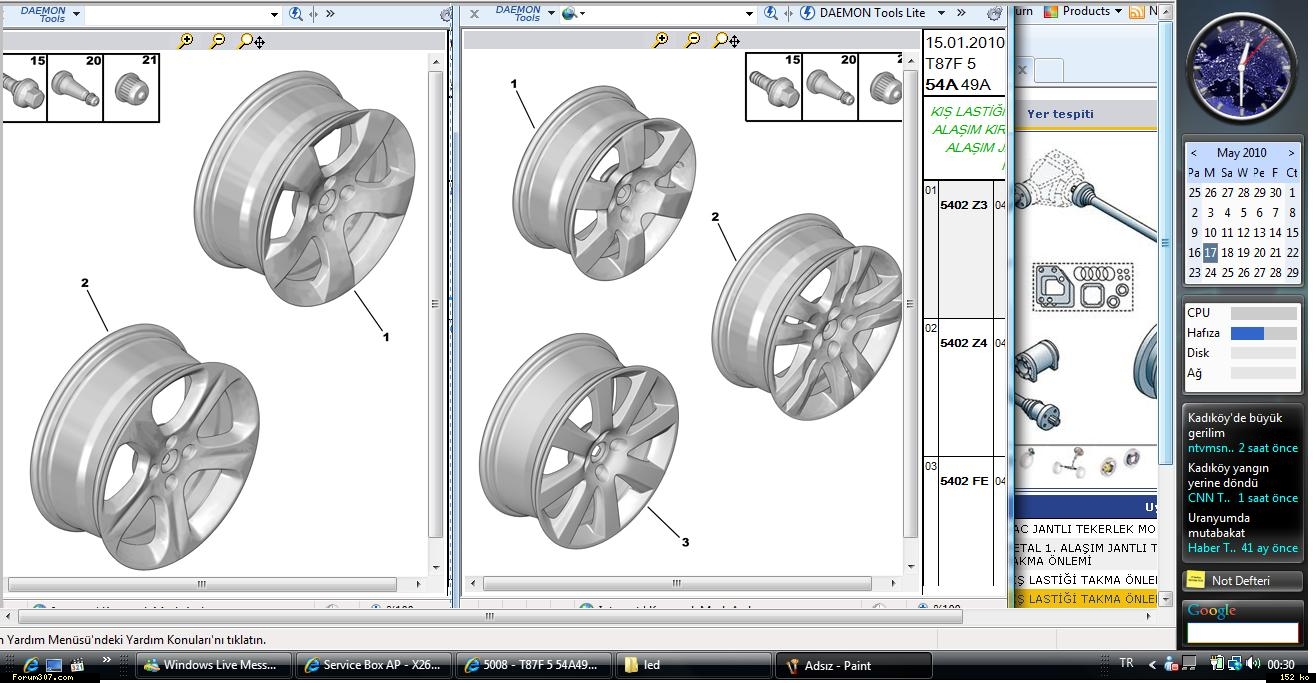Screen dimensions: 1316x683
Task: Close the right DAEMON toolbar with the X
Action: [474, 14]
